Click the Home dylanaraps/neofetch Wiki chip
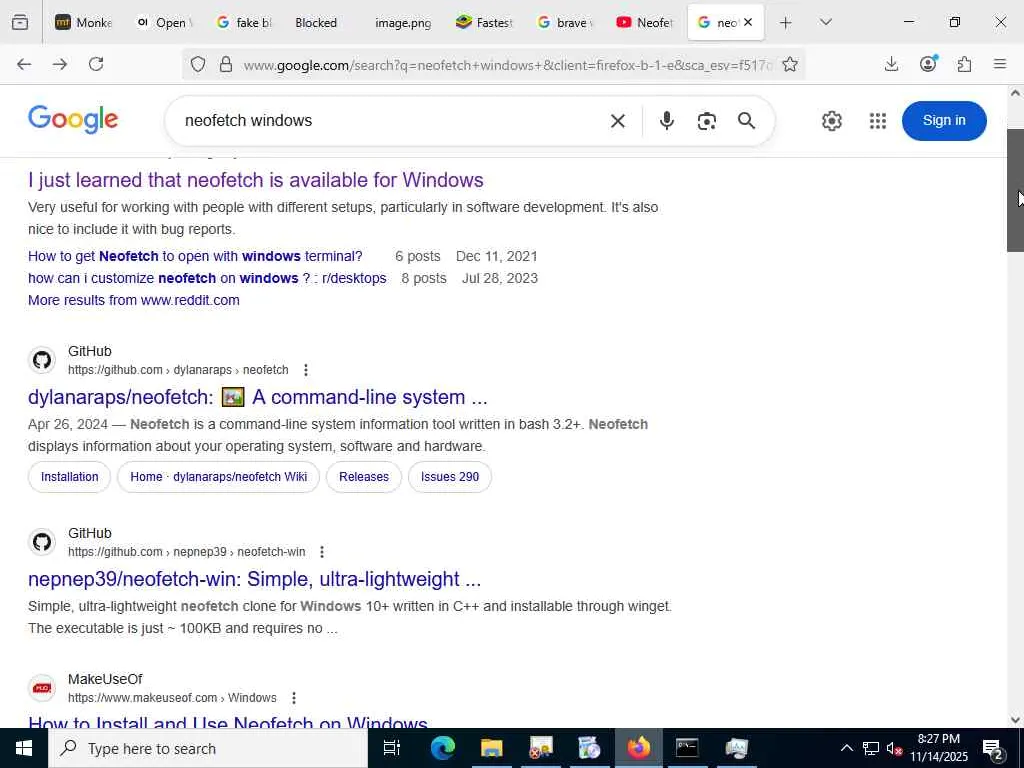This screenshot has height=768, width=1024. click(x=218, y=477)
